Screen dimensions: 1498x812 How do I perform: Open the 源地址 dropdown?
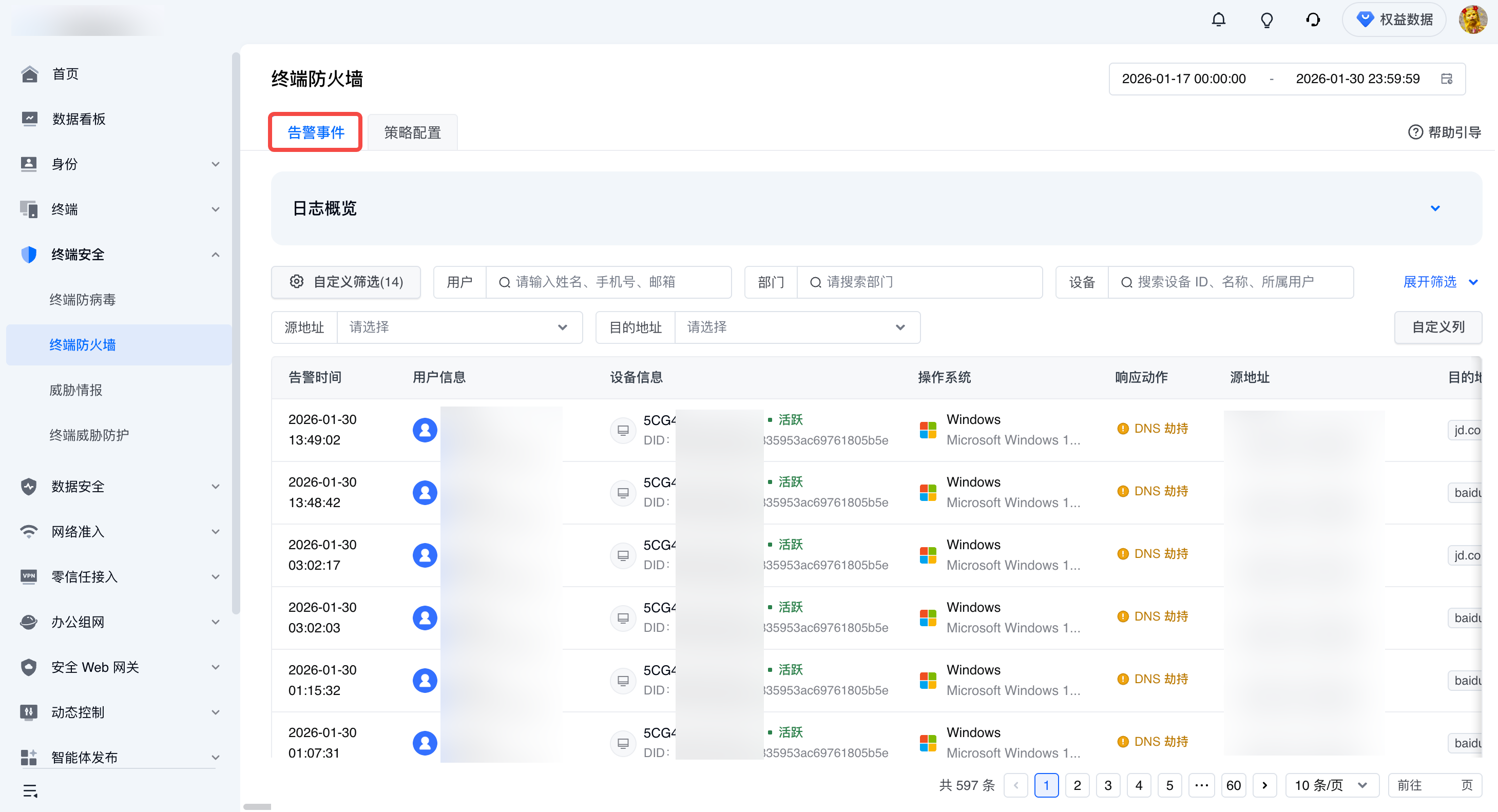(x=459, y=327)
